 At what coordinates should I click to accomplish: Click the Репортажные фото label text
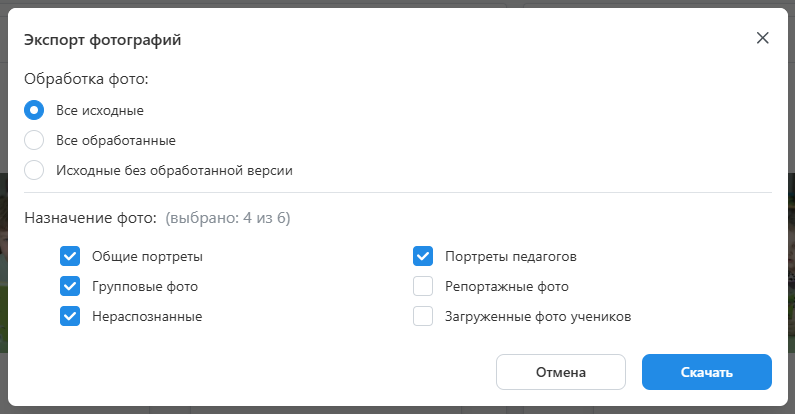(x=506, y=286)
